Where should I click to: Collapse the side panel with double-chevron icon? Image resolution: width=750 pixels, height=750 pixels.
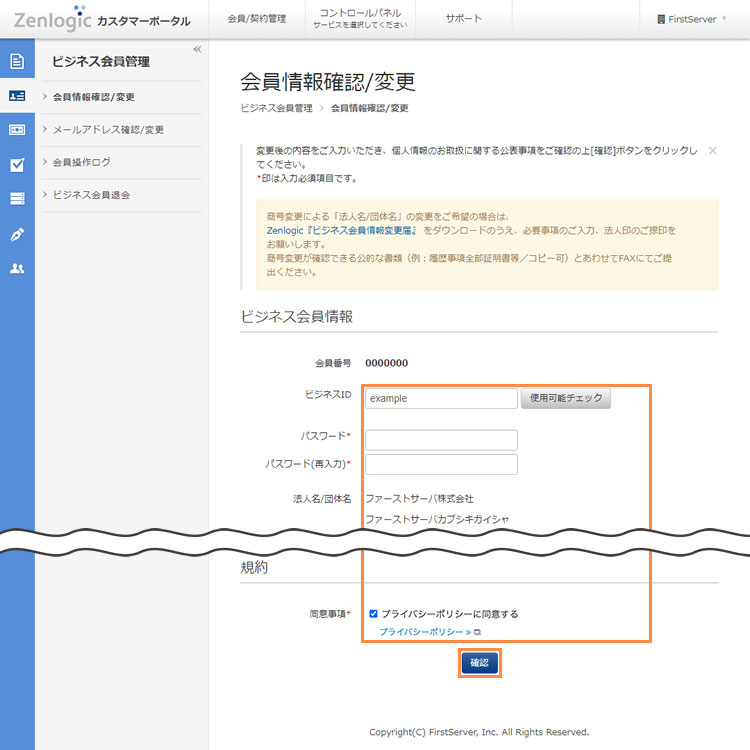coord(197,49)
